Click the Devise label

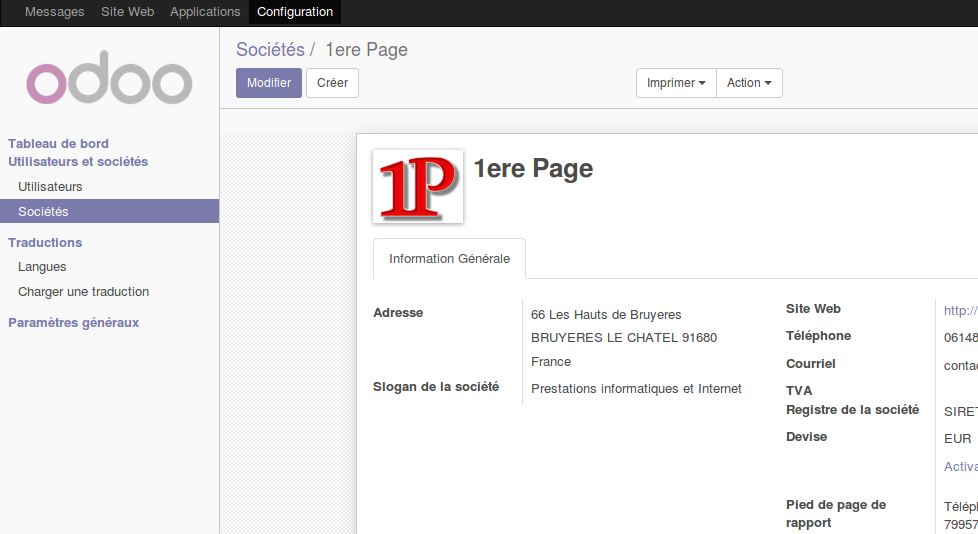point(806,437)
